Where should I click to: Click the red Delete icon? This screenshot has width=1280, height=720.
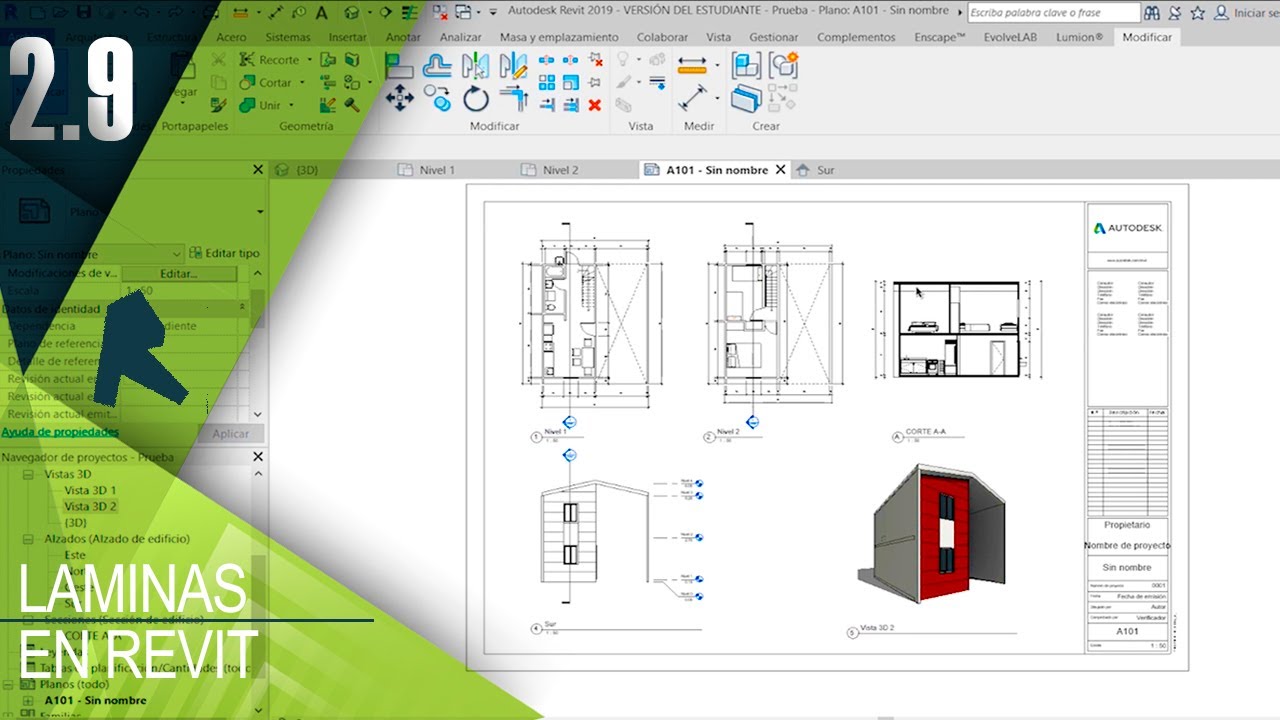tap(595, 104)
